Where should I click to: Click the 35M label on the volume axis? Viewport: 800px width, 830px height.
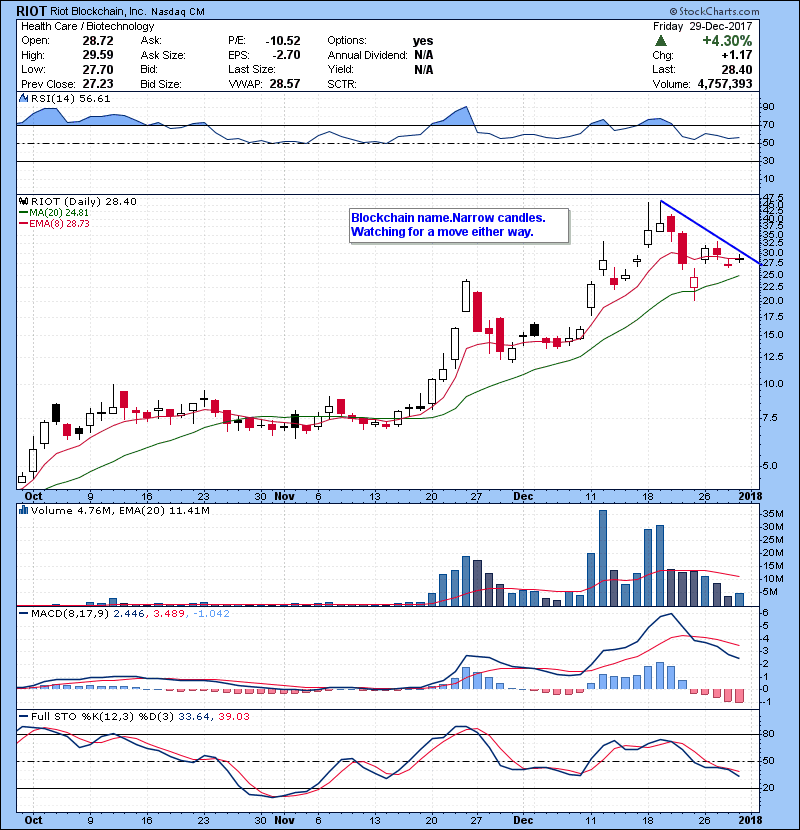772,513
